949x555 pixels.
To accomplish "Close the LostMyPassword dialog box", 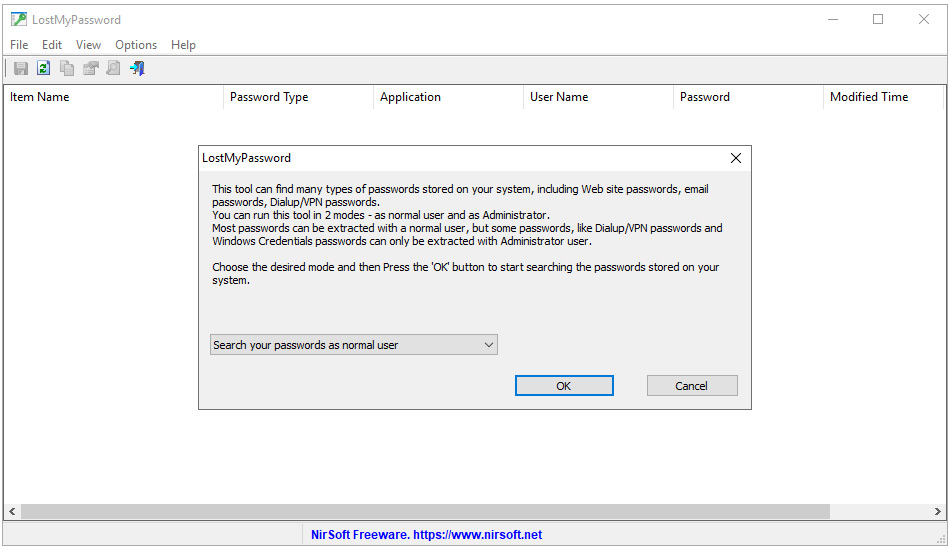I will tap(735, 158).
